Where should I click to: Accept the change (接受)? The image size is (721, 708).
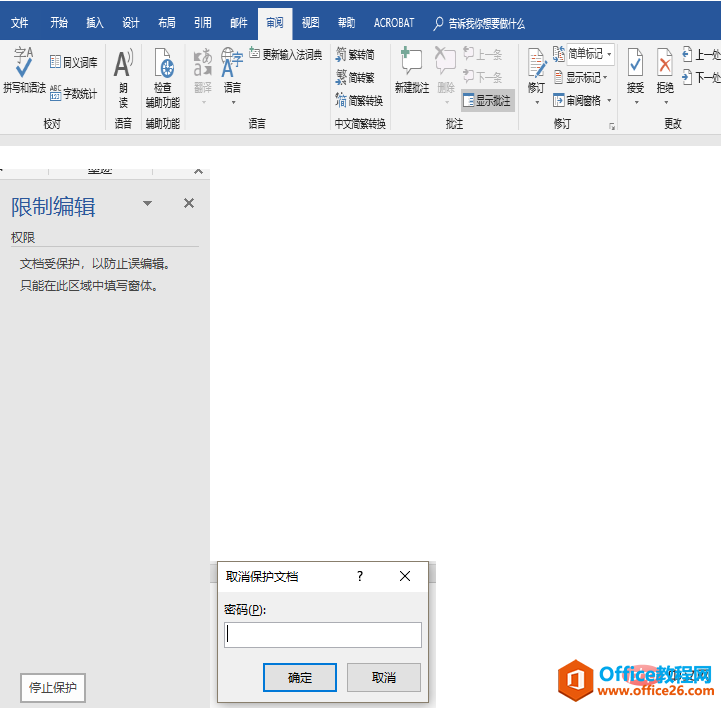point(635,70)
